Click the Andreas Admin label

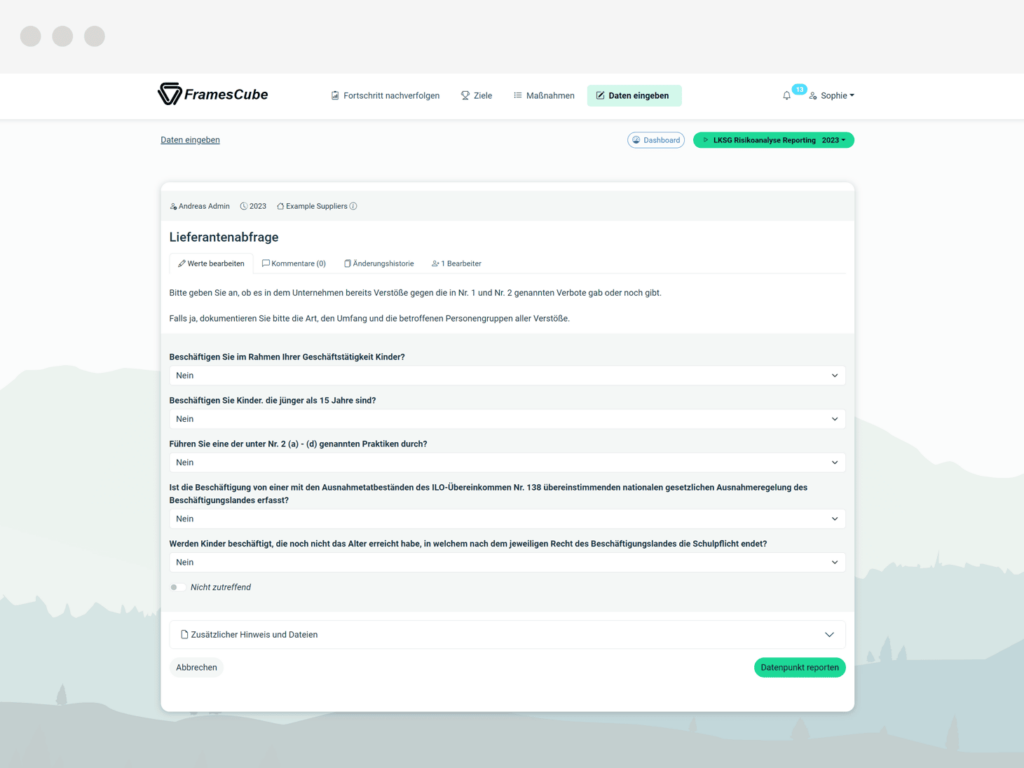pos(204,206)
